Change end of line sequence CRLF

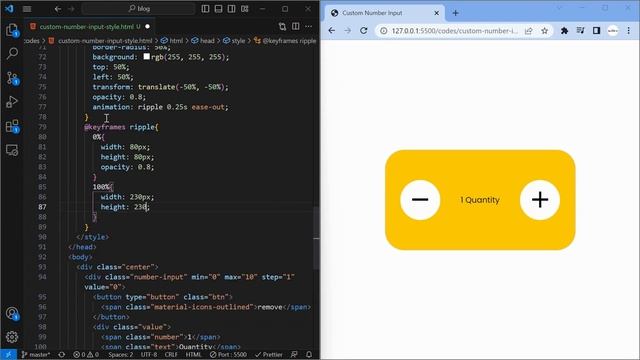click(171, 354)
